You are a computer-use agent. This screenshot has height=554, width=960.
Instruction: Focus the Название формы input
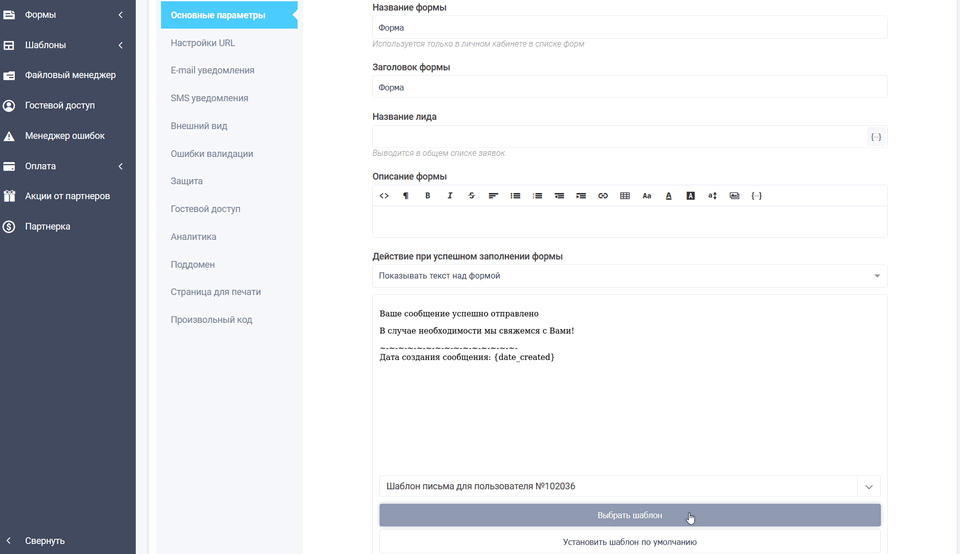click(x=629, y=28)
